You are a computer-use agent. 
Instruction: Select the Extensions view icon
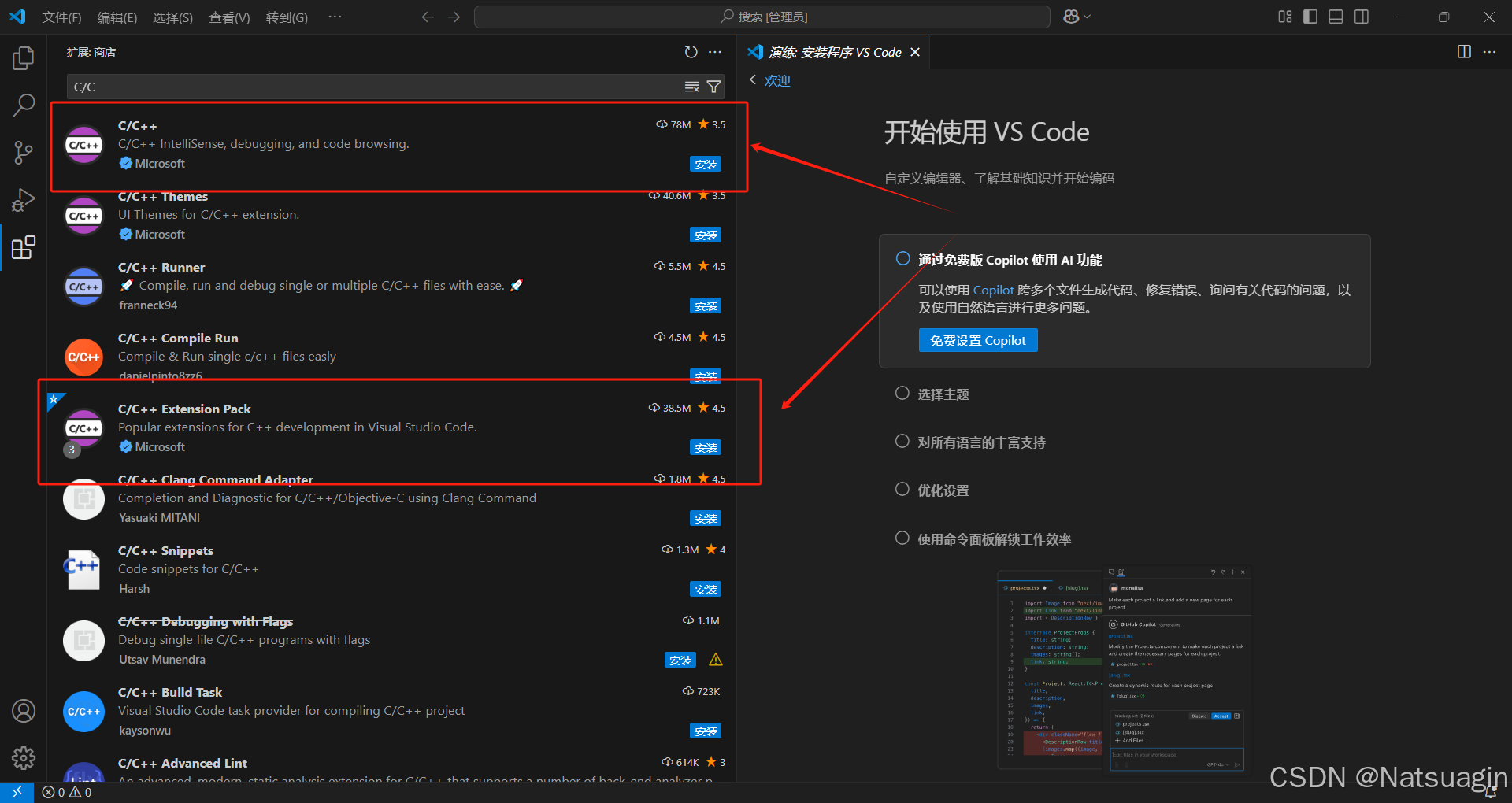coord(24,247)
